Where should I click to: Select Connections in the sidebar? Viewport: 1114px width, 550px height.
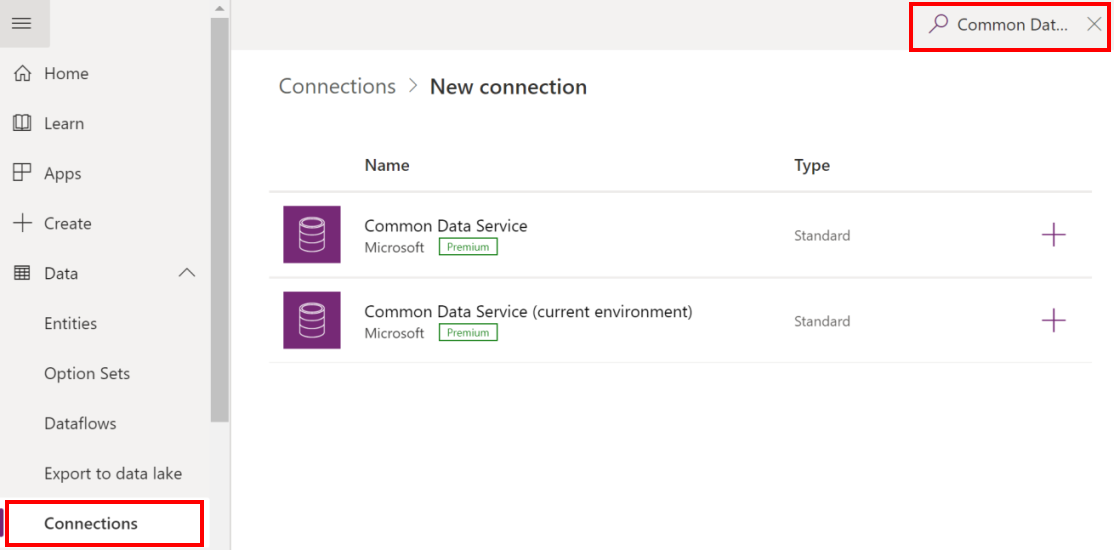(105, 524)
